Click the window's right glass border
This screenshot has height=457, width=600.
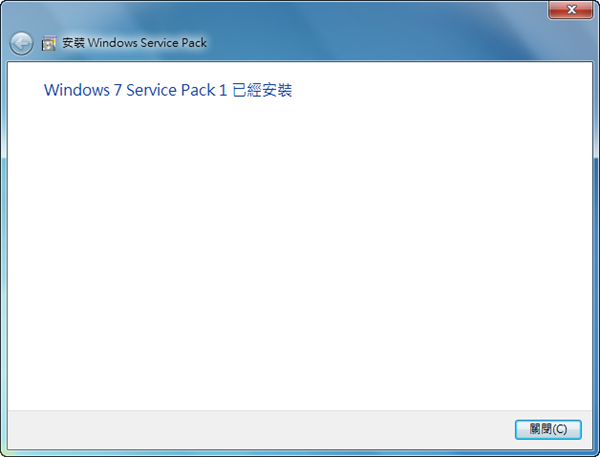click(x=596, y=250)
